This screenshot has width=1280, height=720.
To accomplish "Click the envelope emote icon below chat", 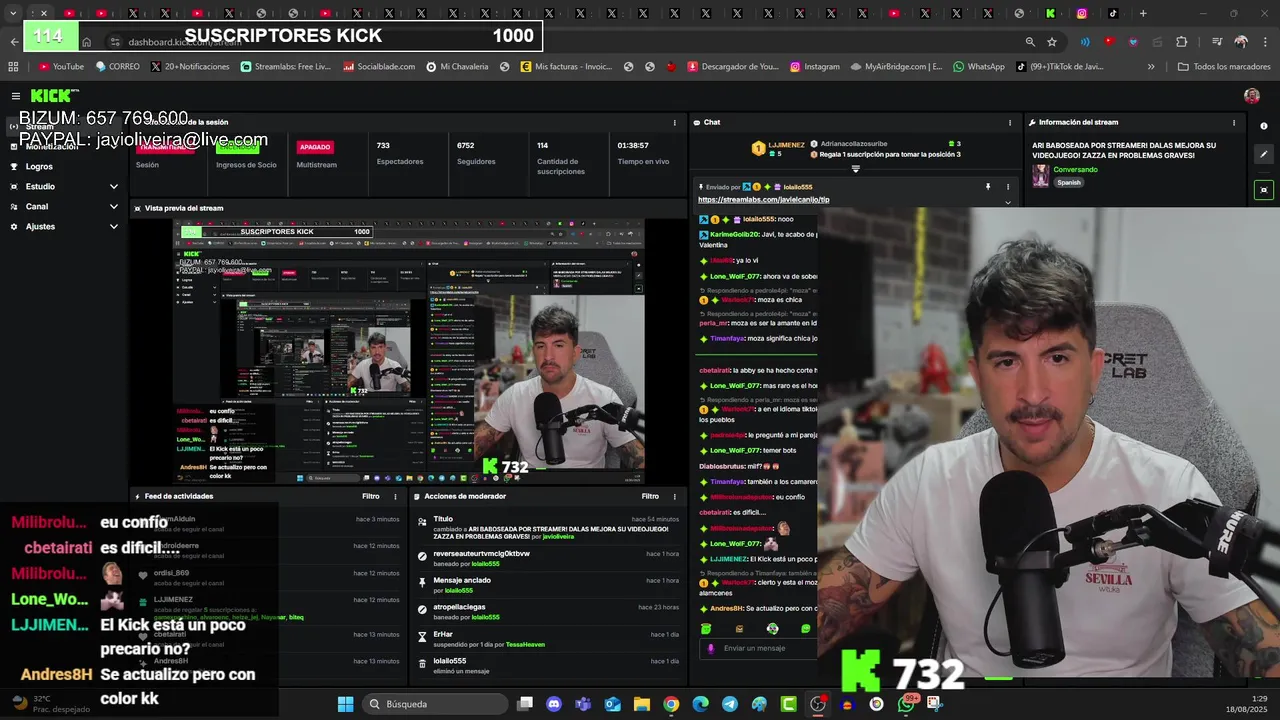I will click(x=739, y=629).
